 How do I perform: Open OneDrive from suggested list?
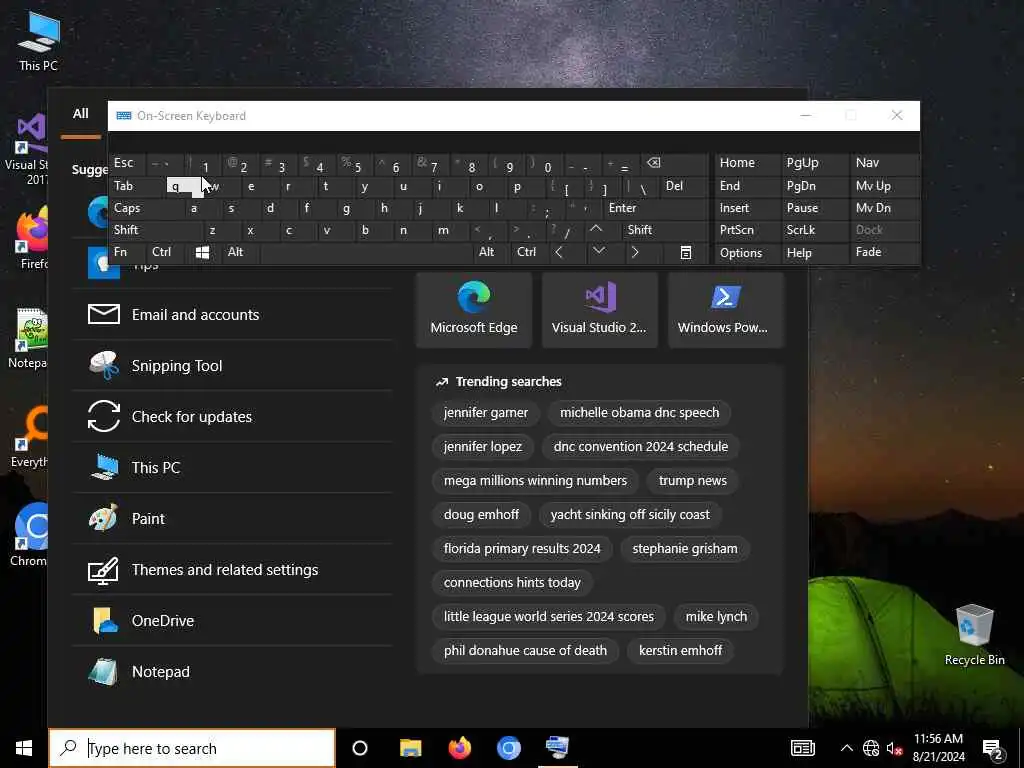point(232,620)
